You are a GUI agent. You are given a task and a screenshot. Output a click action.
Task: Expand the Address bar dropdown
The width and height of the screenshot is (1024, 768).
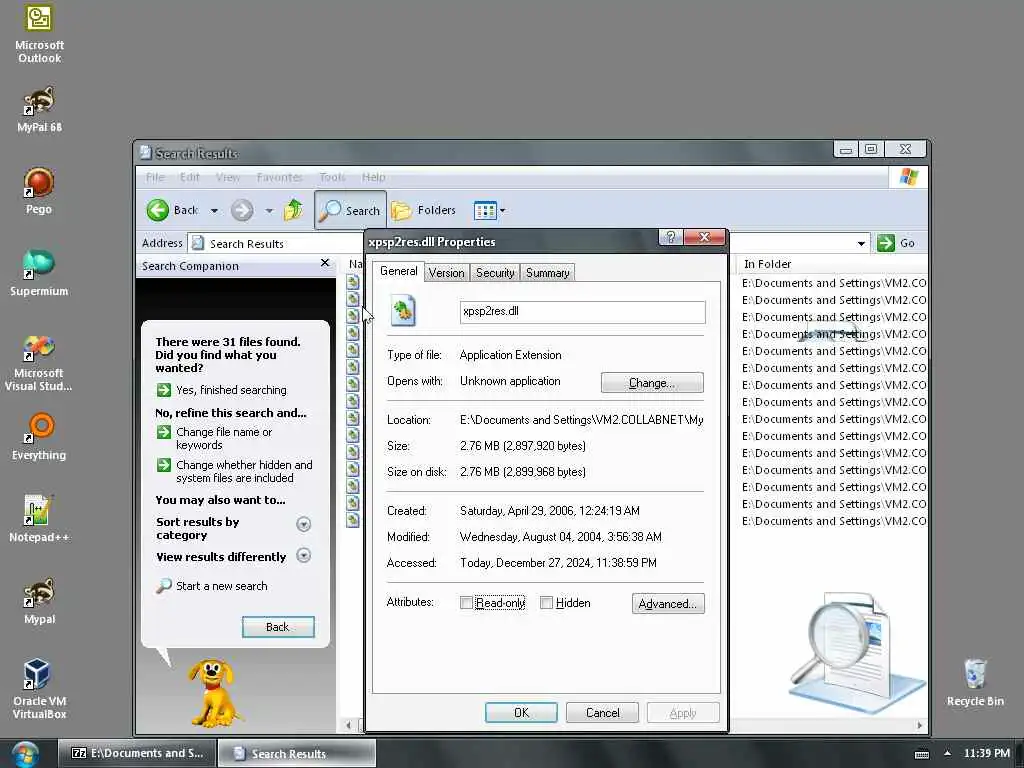861,244
